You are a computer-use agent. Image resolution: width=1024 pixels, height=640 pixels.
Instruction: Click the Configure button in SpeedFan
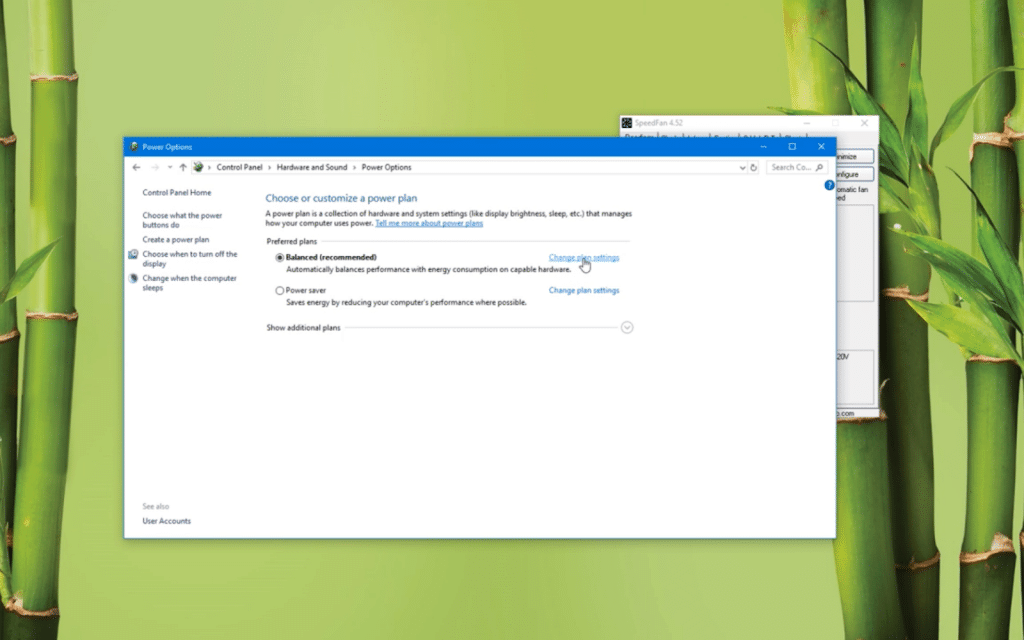pyautogui.click(x=856, y=174)
